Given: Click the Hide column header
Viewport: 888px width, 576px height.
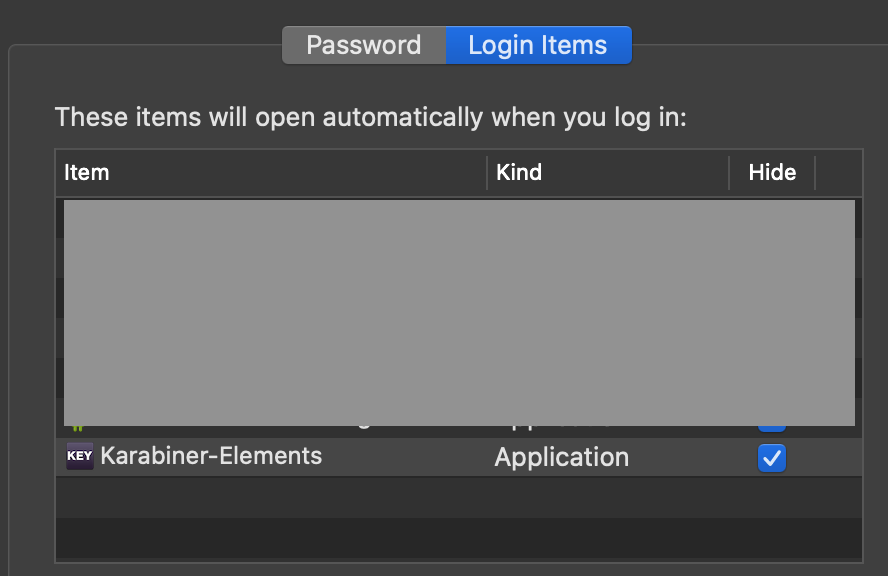Looking at the screenshot, I should [x=771, y=172].
